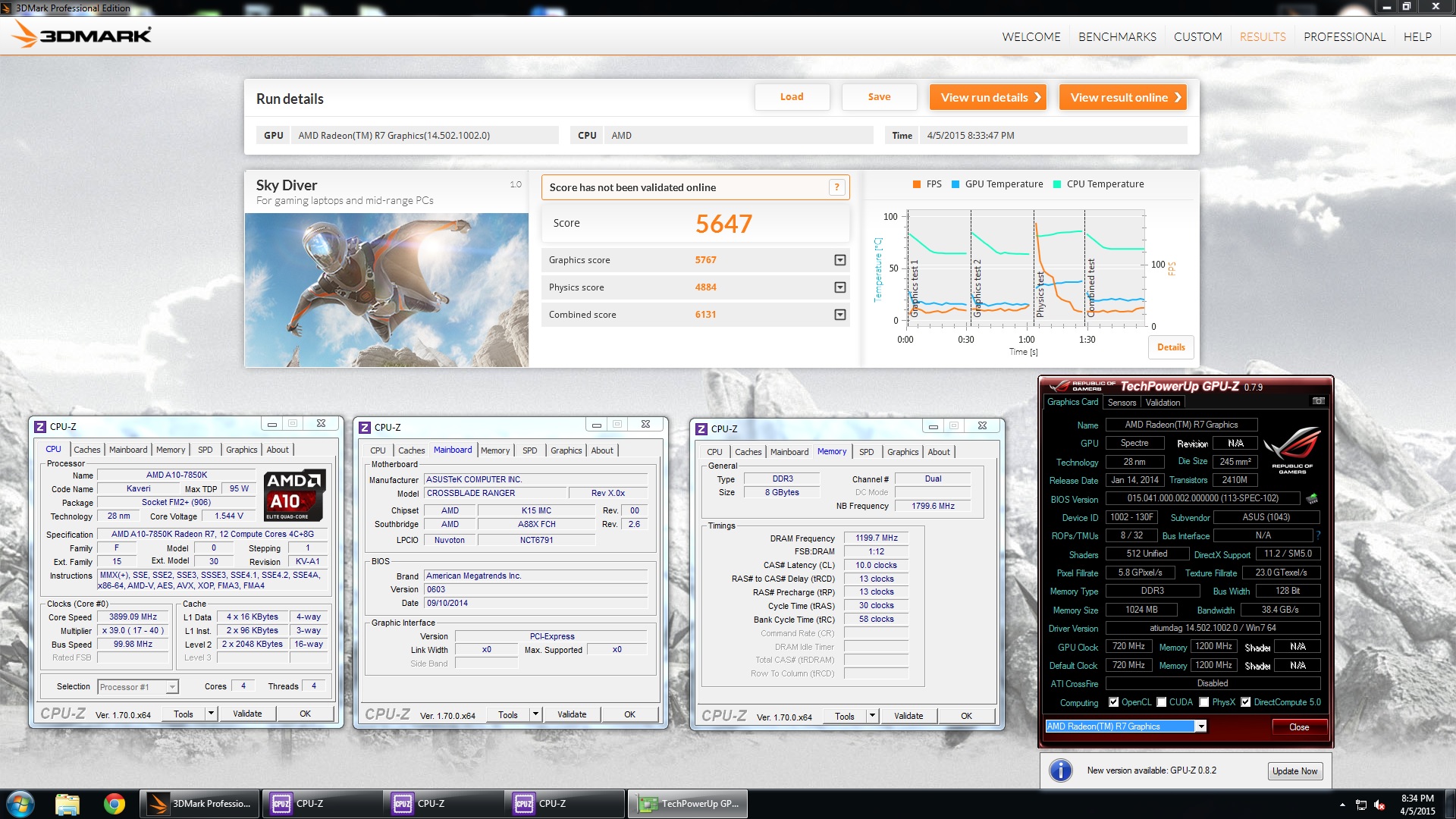1456x819 pixels.
Task: Toggle DirectCompute 5.0 checkbox
Action: [1245, 702]
